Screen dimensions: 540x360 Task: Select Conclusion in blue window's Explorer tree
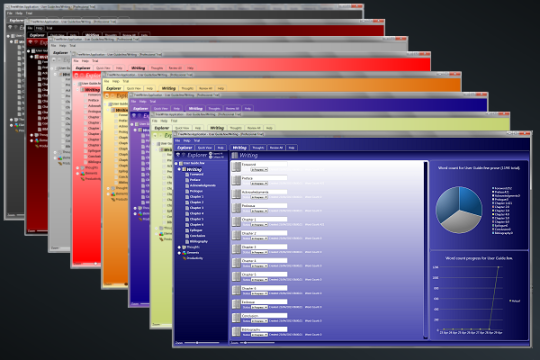pyautogui.click(x=198, y=236)
